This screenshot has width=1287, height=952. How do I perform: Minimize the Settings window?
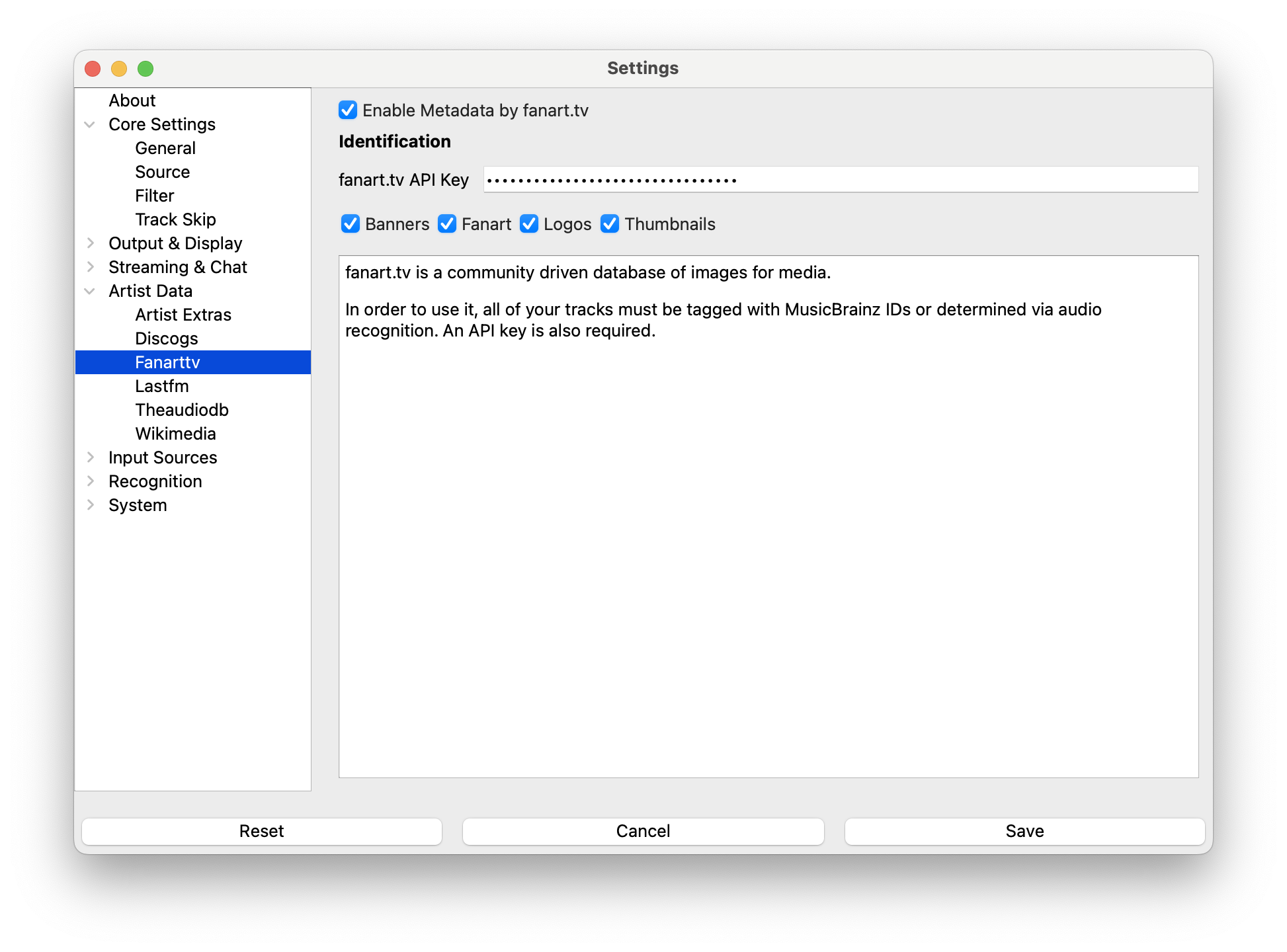pyautogui.click(x=119, y=69)
